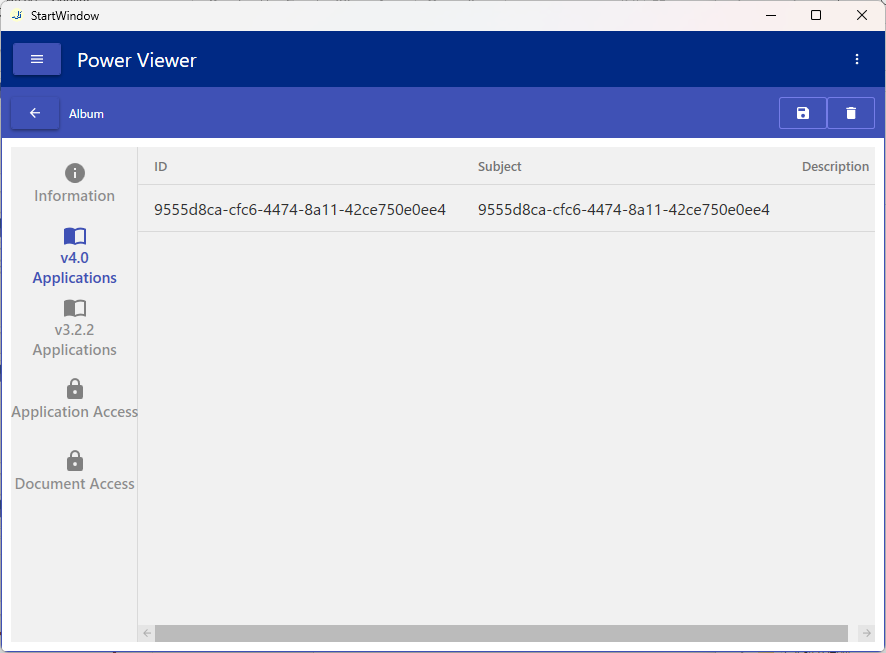Image resolution: width=886 pixels, height=653 pixels.
Task: Switch to the Application Access tab
Action: pyautogui.click(x=75, y=412)
